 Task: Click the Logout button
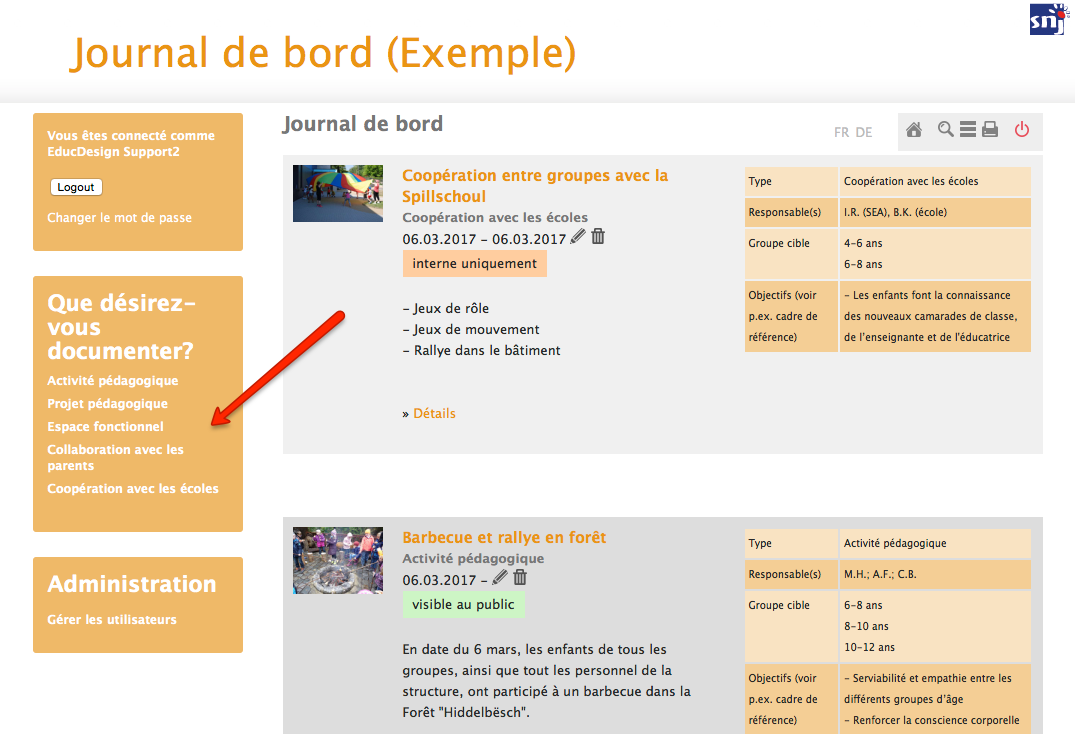(x=76, y=187)
